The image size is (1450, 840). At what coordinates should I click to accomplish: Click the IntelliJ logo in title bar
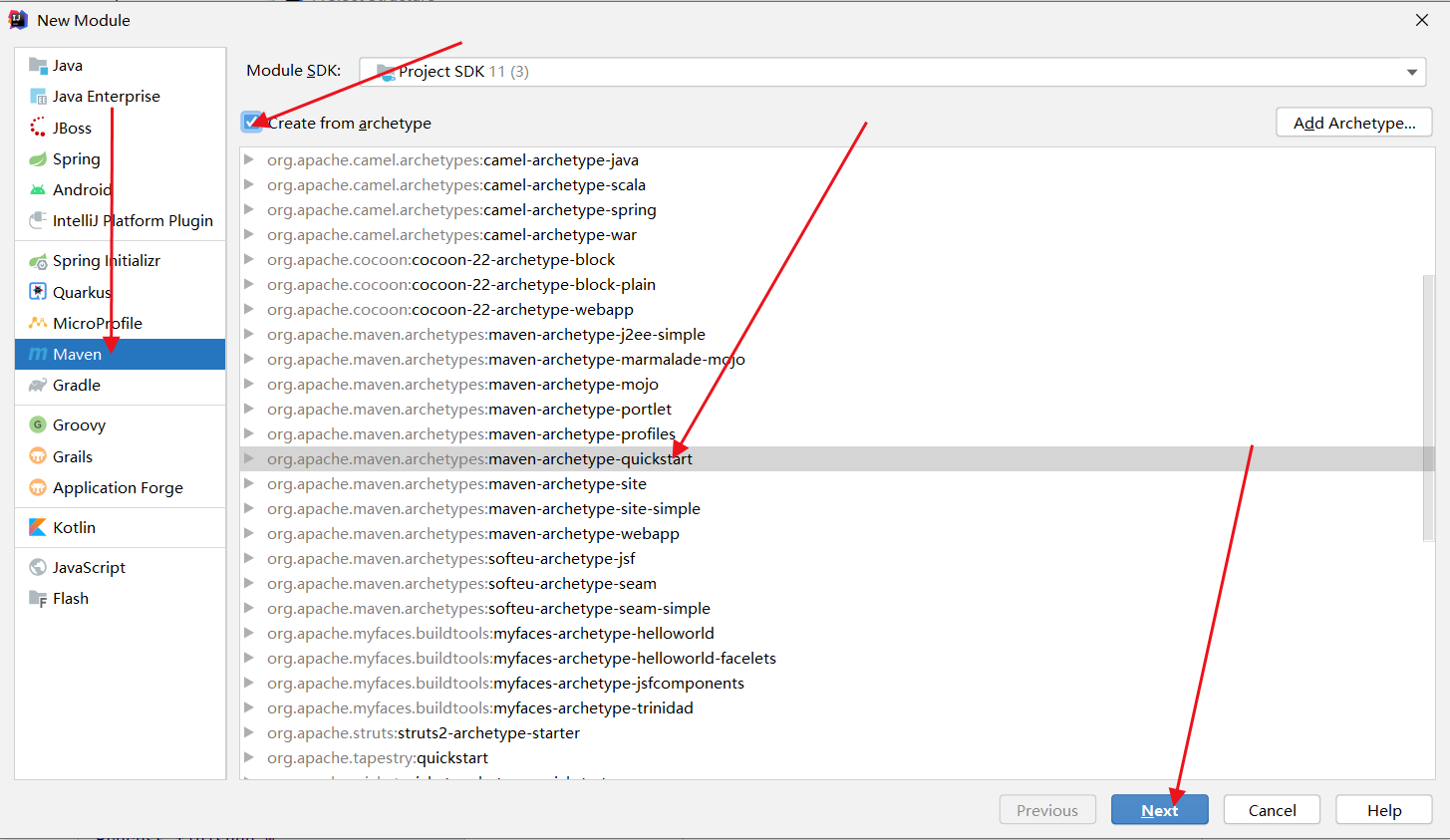(x=18, y=20)
